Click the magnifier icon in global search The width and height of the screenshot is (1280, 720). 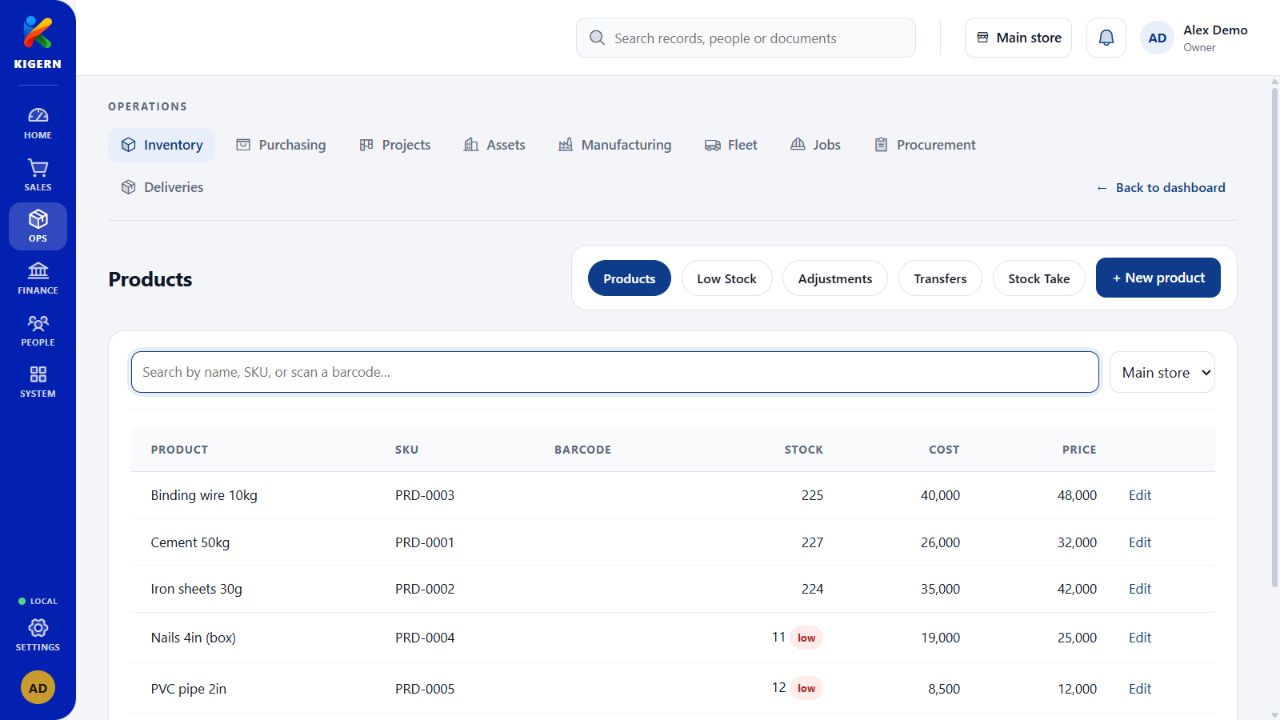coord(597,38)
